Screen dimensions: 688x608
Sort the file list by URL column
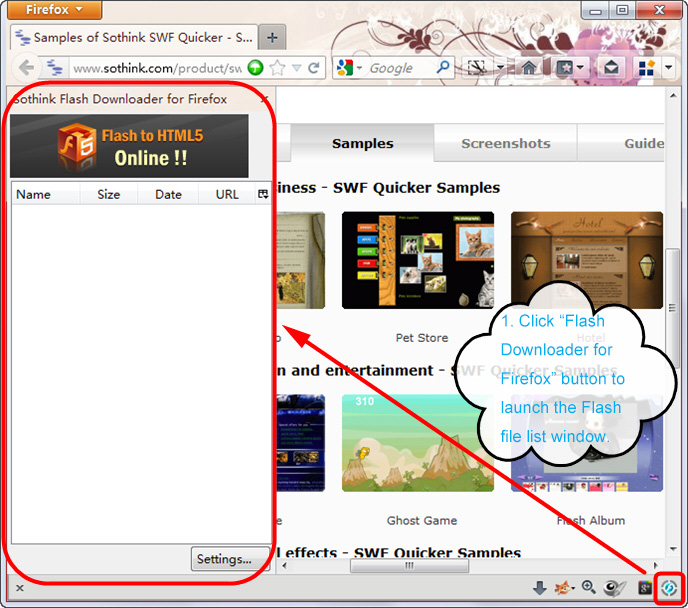pos(227,194)
